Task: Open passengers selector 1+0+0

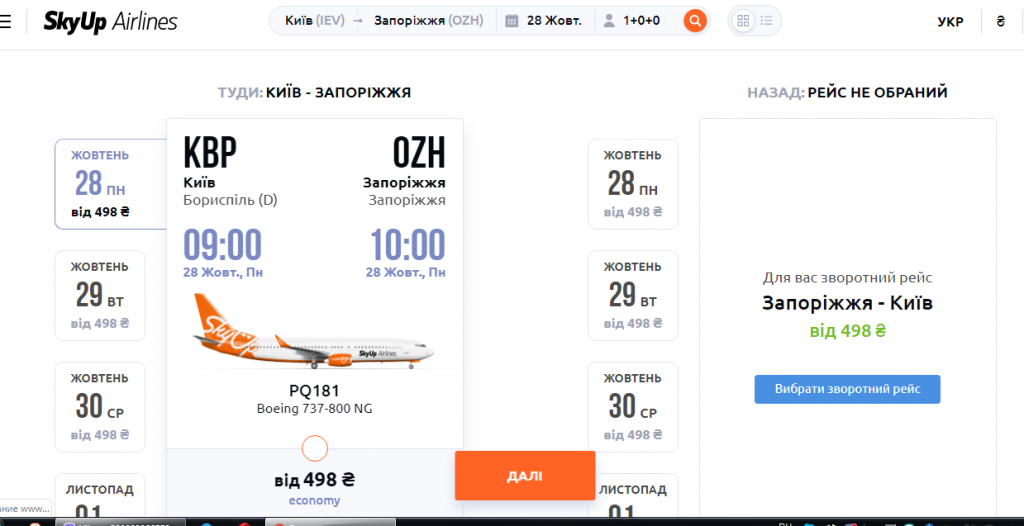Action: (x=632, y=21)
